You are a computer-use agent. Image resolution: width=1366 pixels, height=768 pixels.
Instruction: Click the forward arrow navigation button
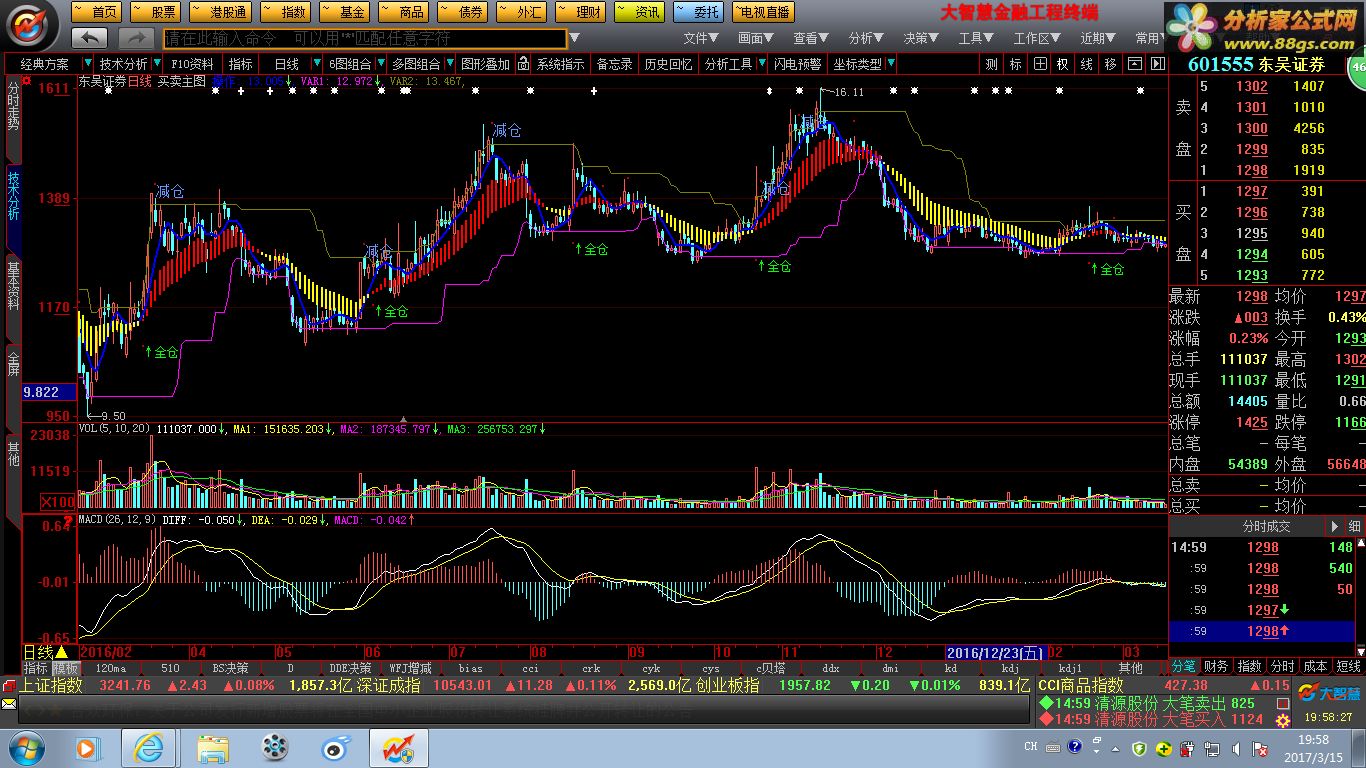pos(136,38)
